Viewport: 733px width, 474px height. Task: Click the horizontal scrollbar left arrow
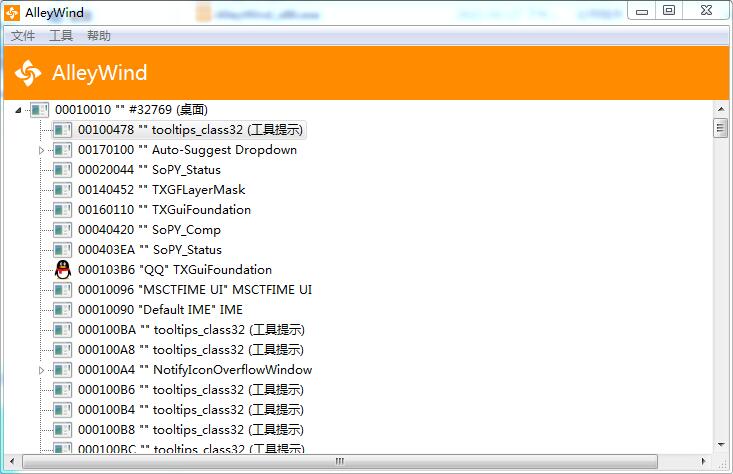(x=12, y=461)
